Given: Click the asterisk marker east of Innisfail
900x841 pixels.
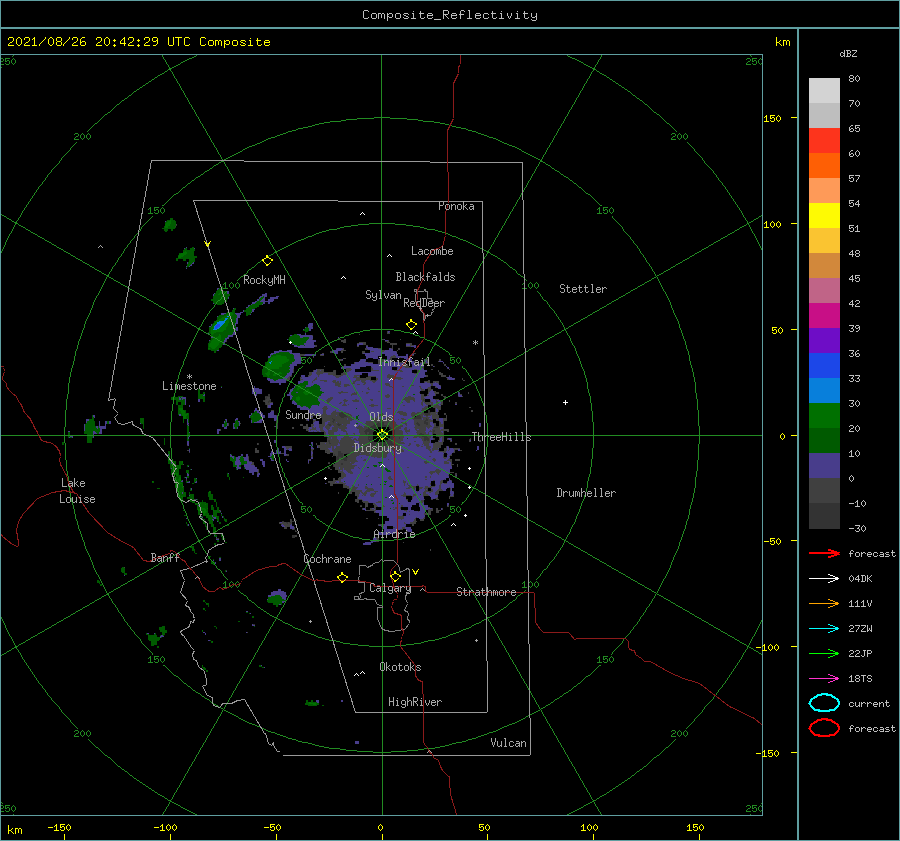Looking at the screenshot, I should 475,343.
